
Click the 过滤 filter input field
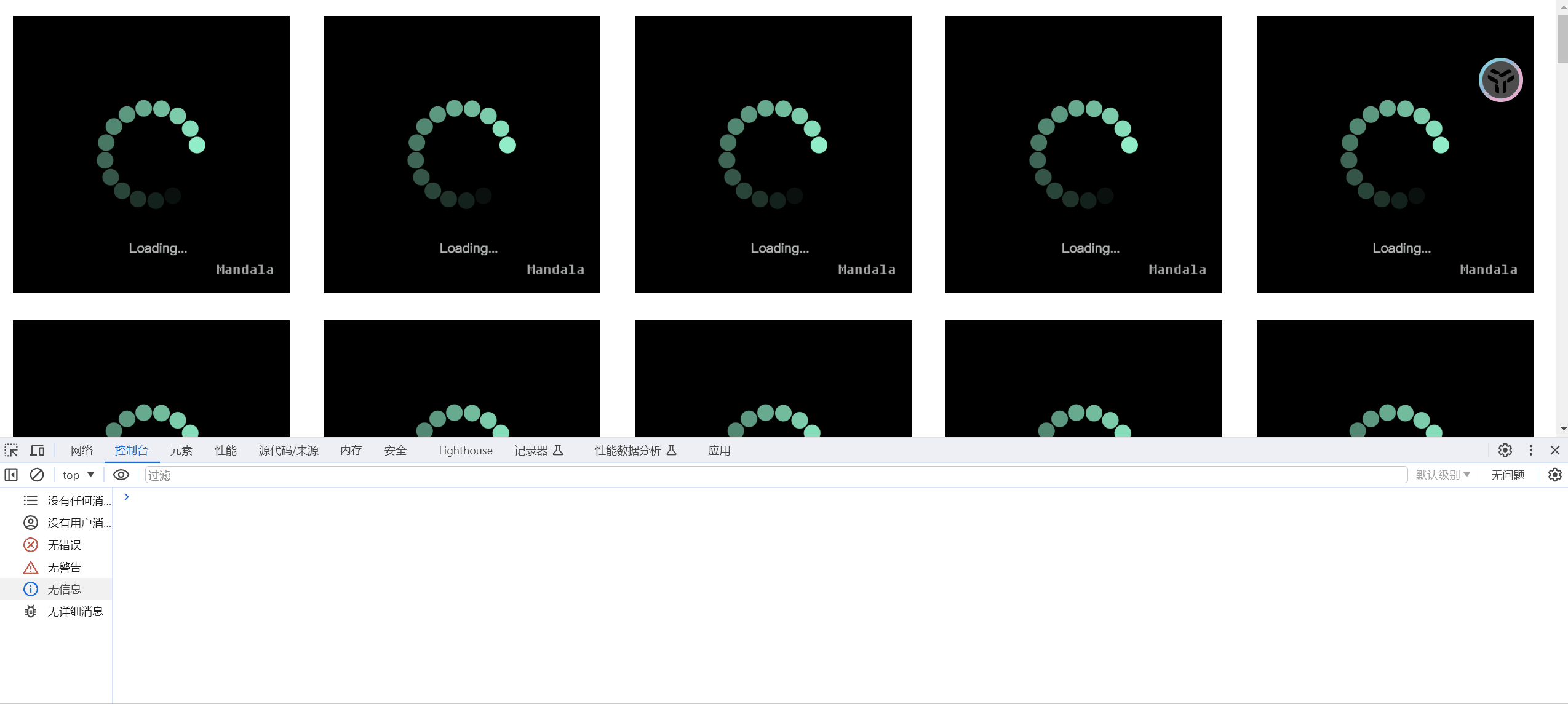pos(775,475)
